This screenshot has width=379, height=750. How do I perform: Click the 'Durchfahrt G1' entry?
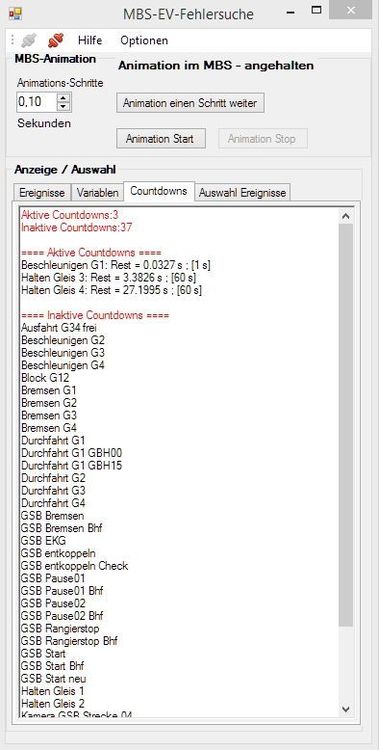point(53,440)
